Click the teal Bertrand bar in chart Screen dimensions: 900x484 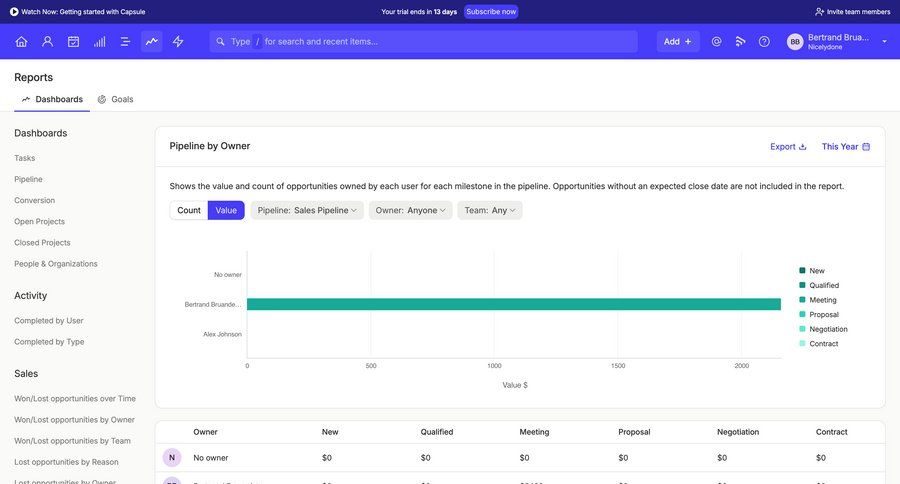point(513,304)
